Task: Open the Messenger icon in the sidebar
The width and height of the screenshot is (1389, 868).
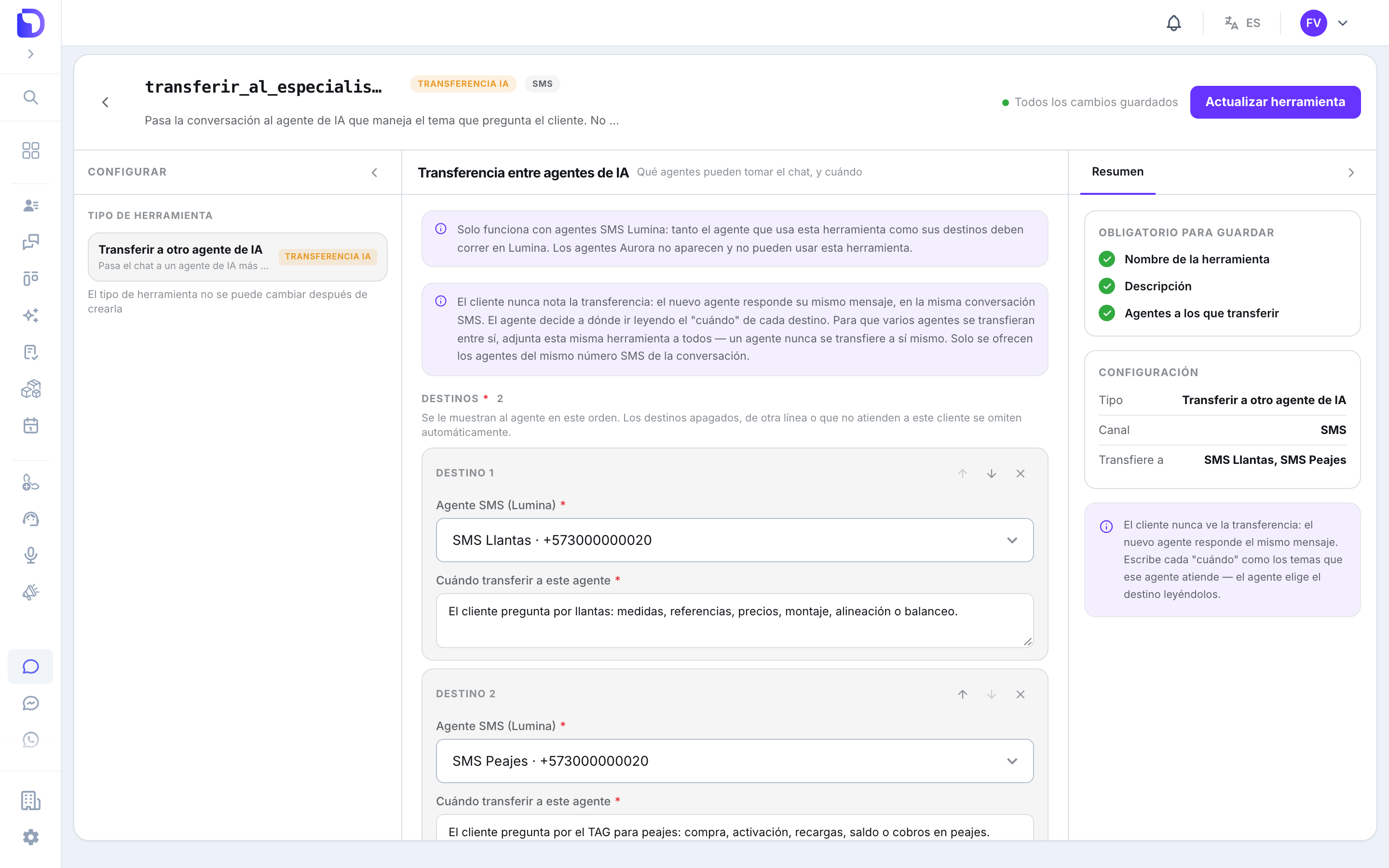Action: click(x=30, y=703)
